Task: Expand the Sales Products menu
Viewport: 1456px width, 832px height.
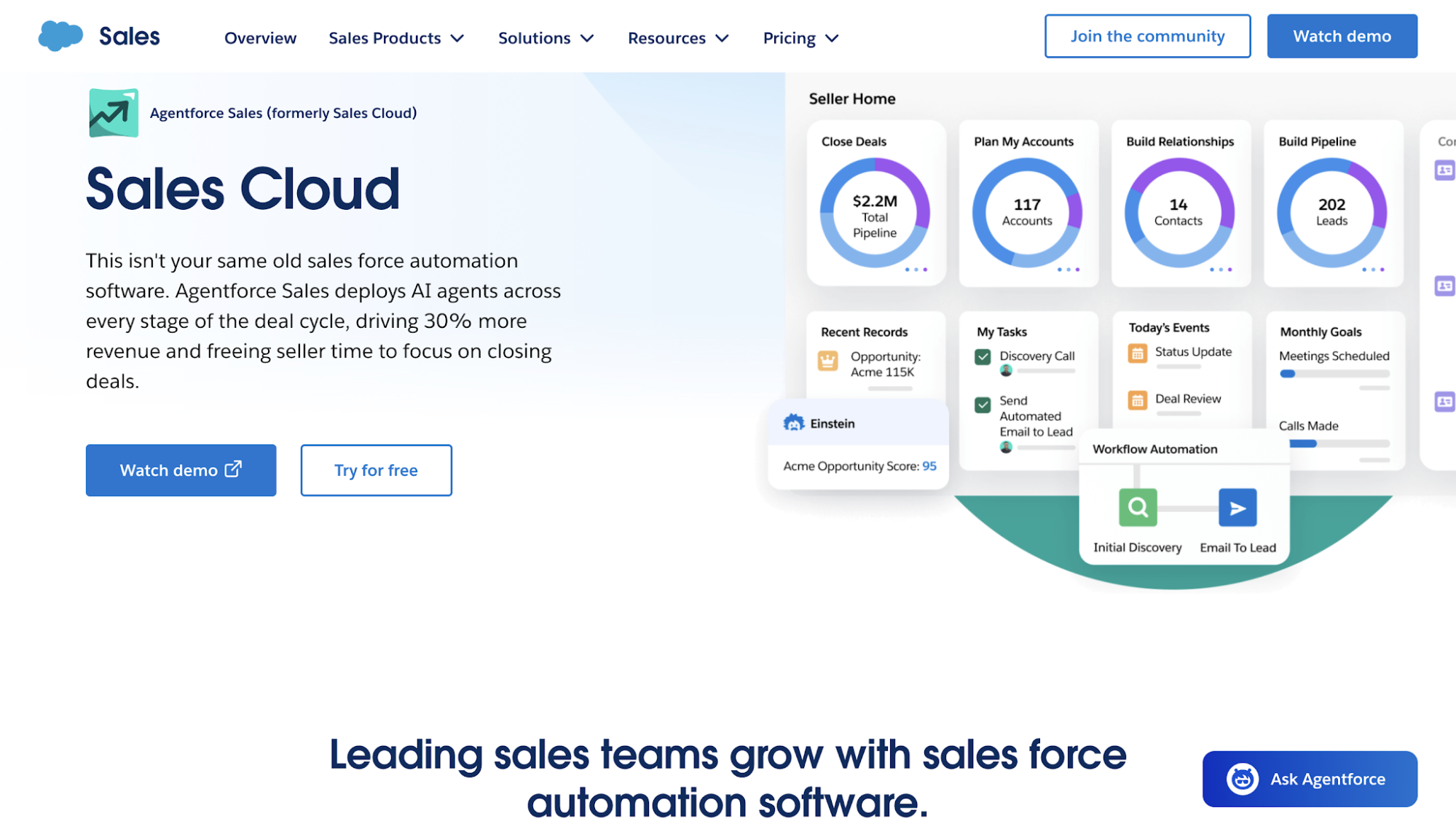Action: (x=396, y=38)
